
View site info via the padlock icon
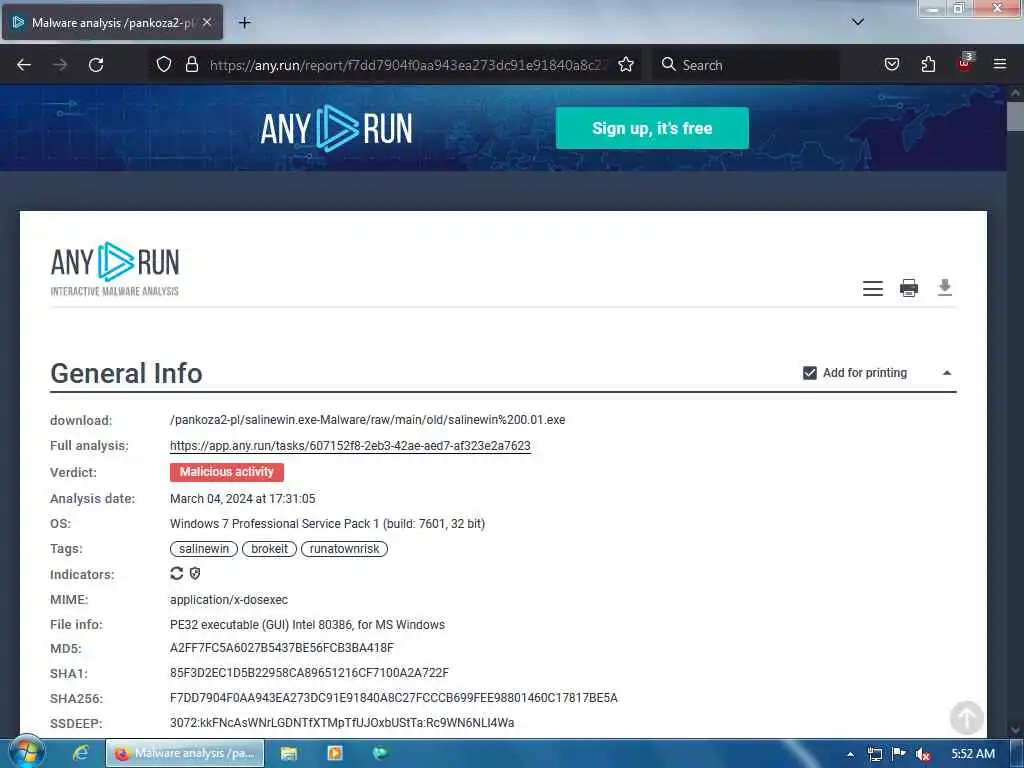pos(191,65)
